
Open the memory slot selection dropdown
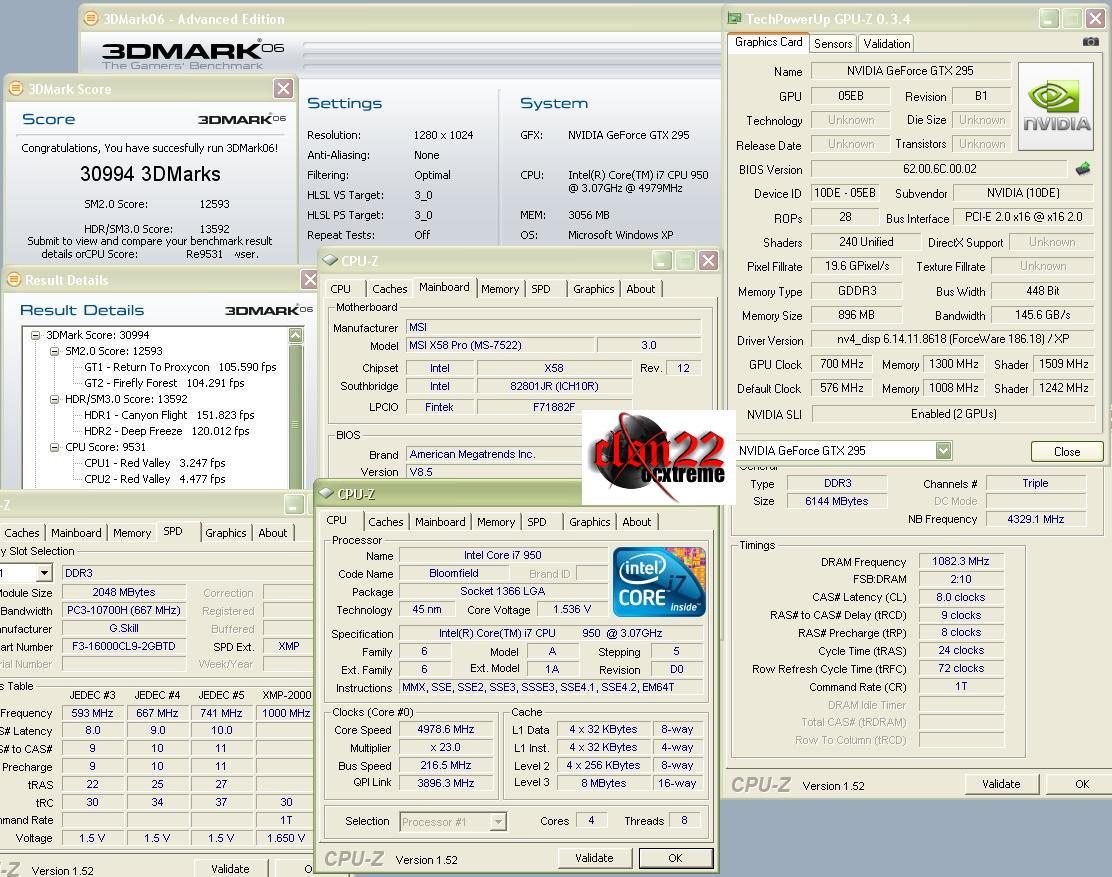point(45,572)
